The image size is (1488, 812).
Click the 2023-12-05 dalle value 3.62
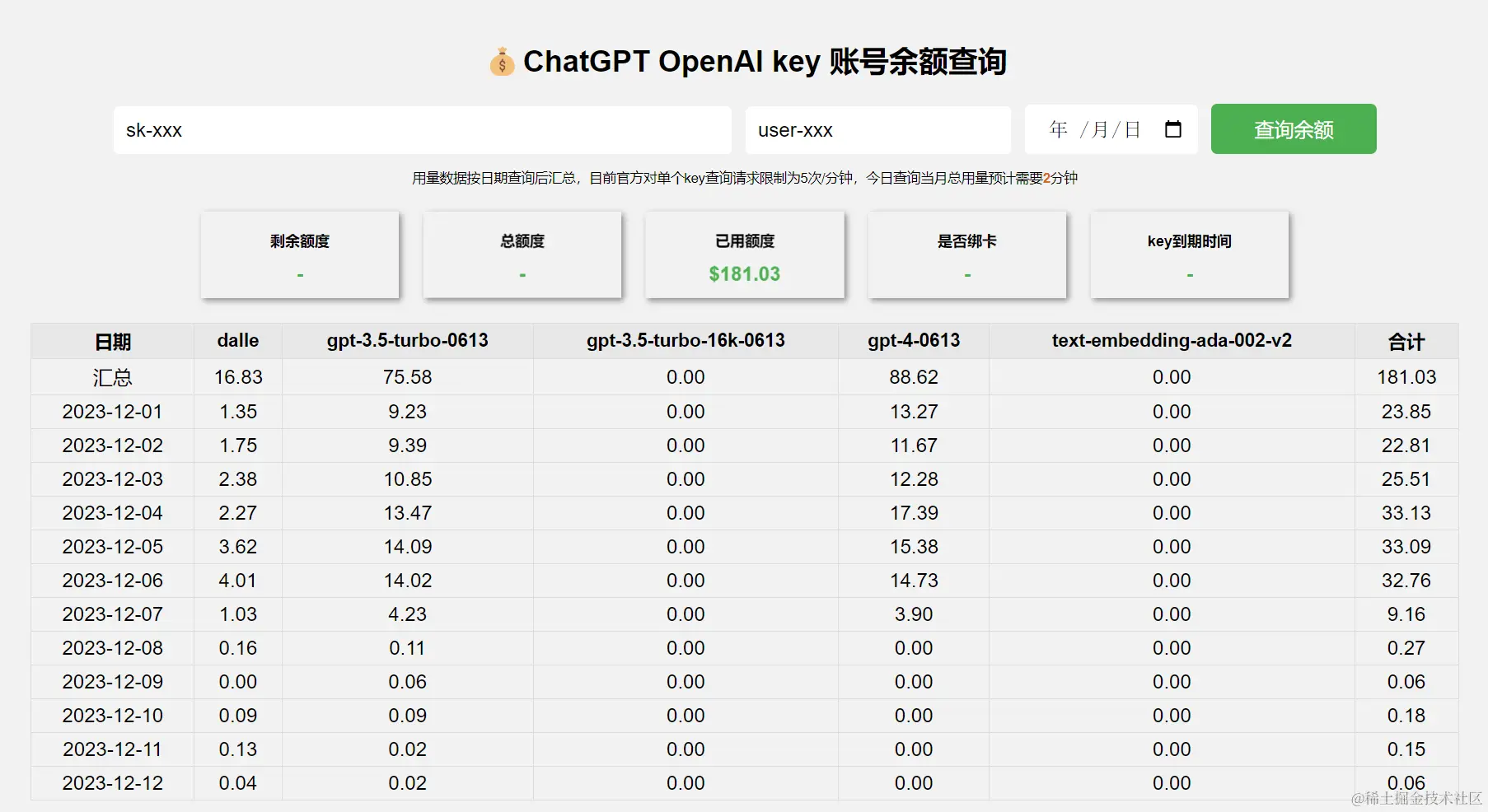click(238, 547)
